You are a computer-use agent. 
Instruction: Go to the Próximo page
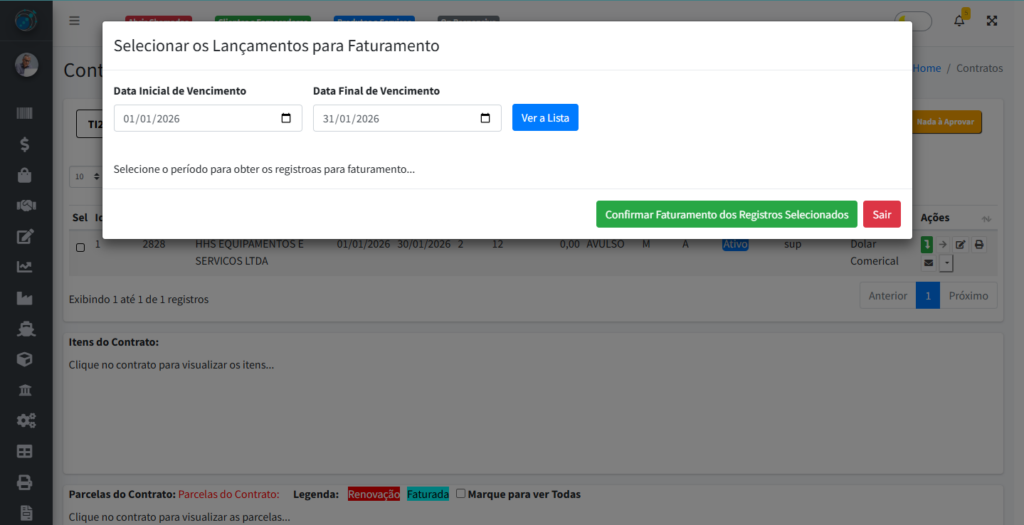point(968,296)
